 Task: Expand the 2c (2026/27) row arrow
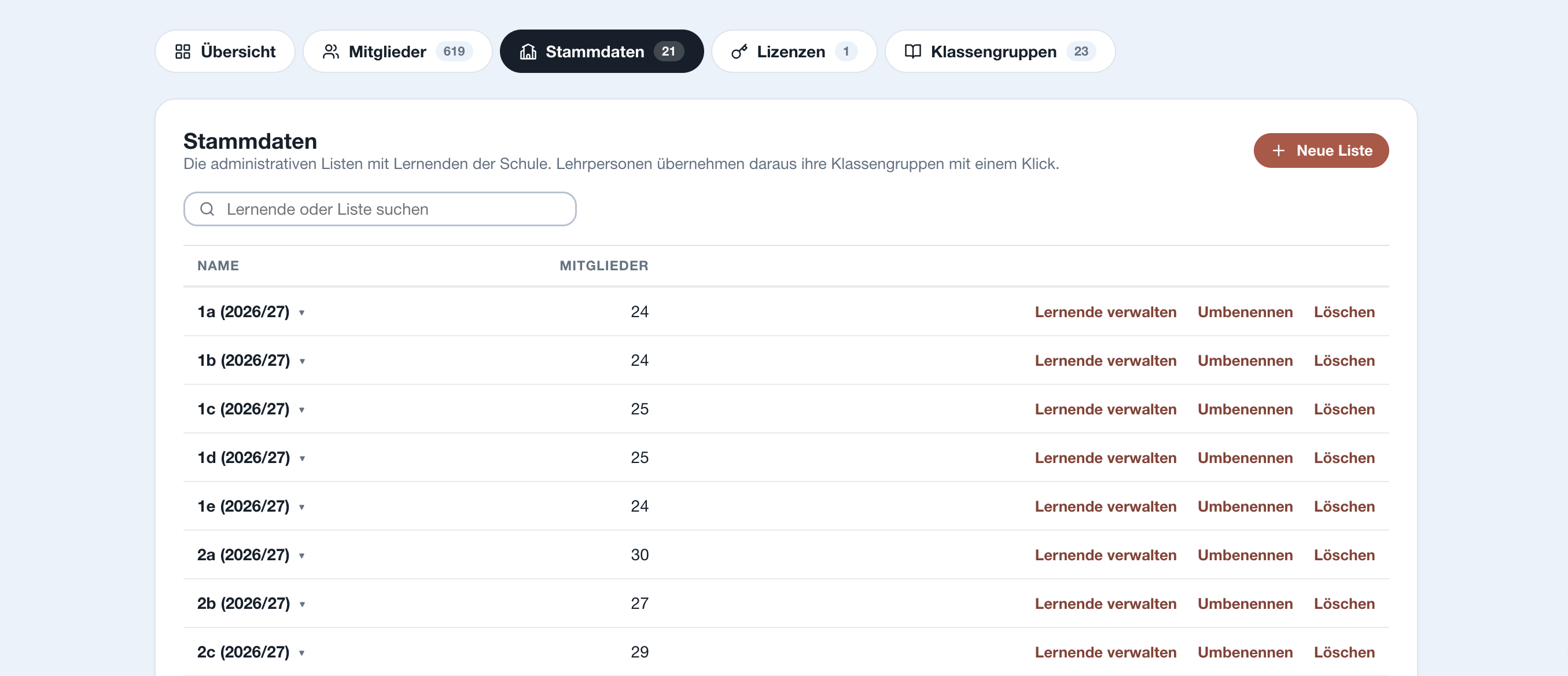pos(301,653)
